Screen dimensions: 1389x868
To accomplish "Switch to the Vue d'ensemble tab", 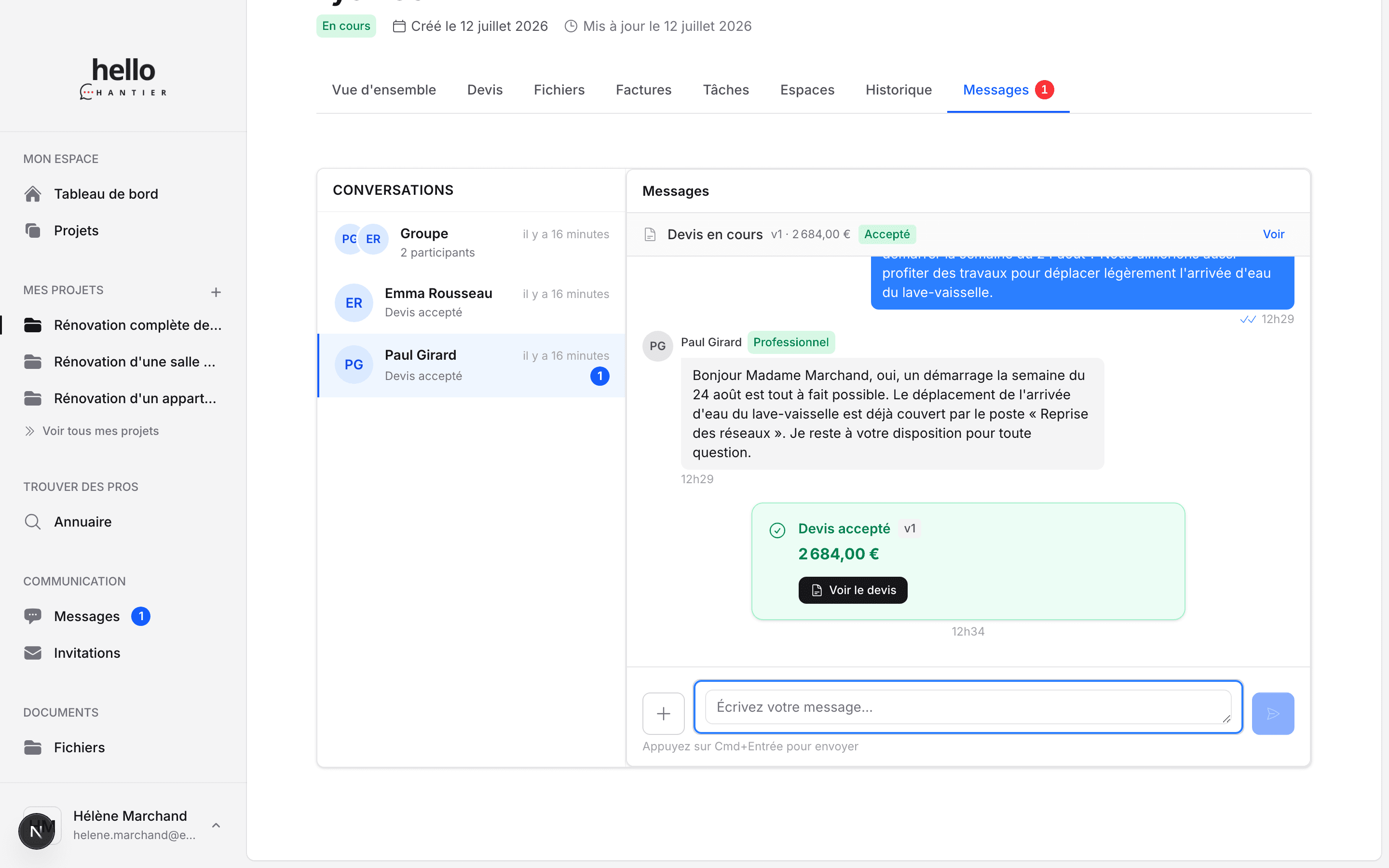I will point(384,90).
